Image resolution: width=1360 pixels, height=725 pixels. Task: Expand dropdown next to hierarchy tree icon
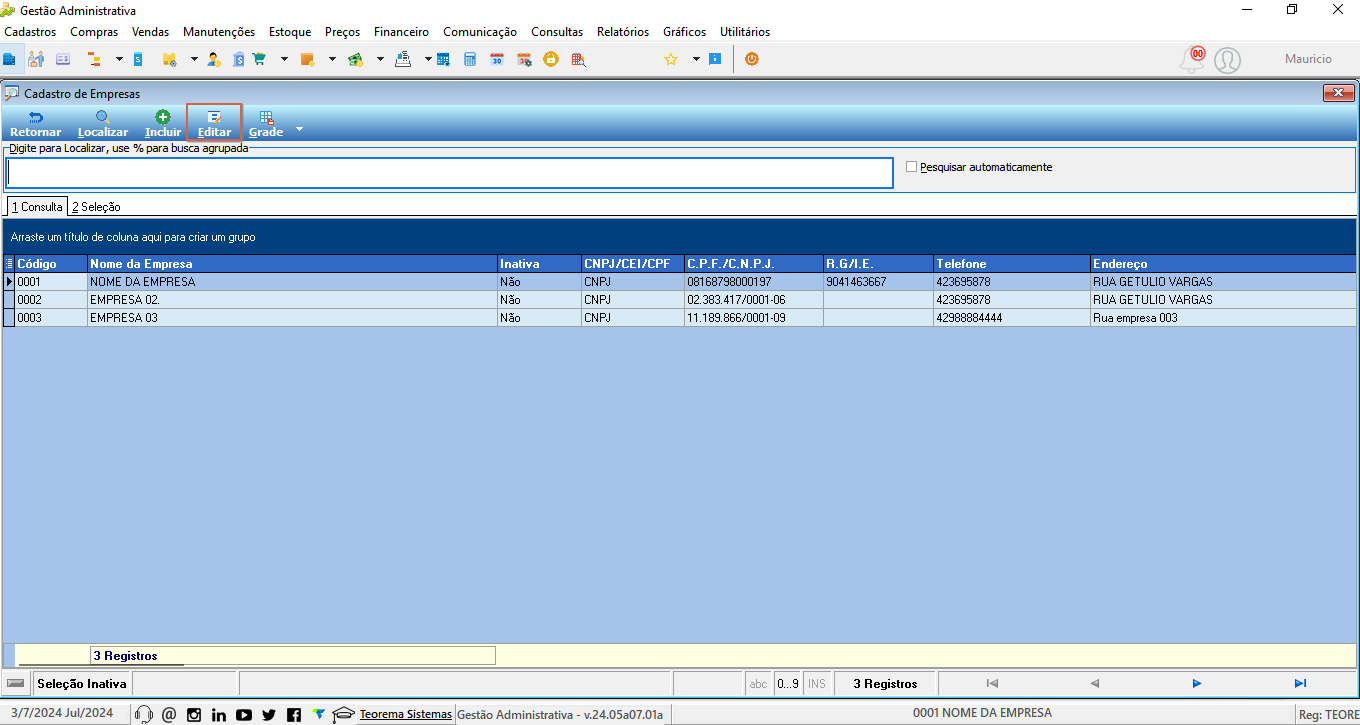pos(119,60)
